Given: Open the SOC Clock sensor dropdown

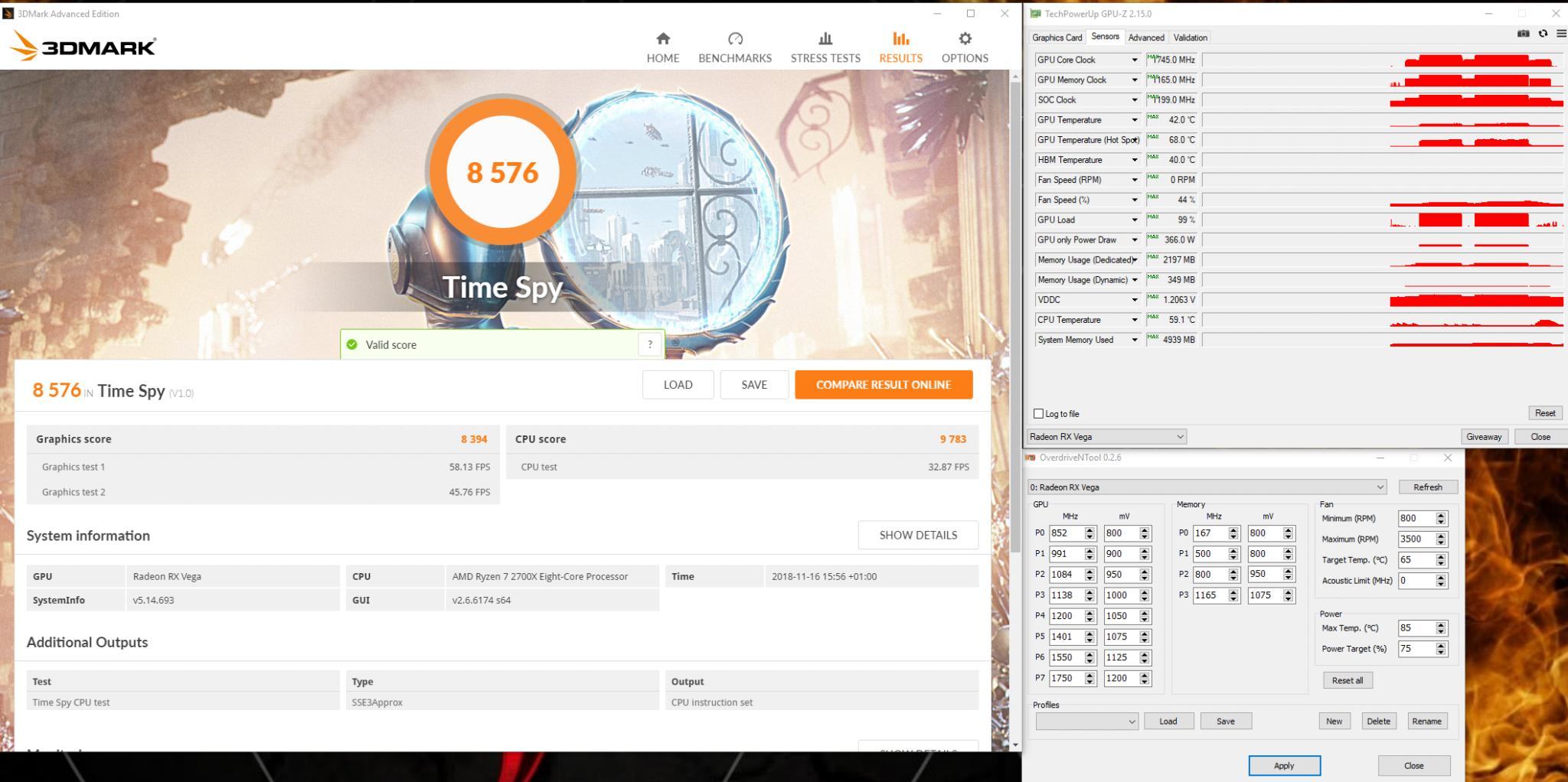Looking at the screenshot, I should point(1135,99).
